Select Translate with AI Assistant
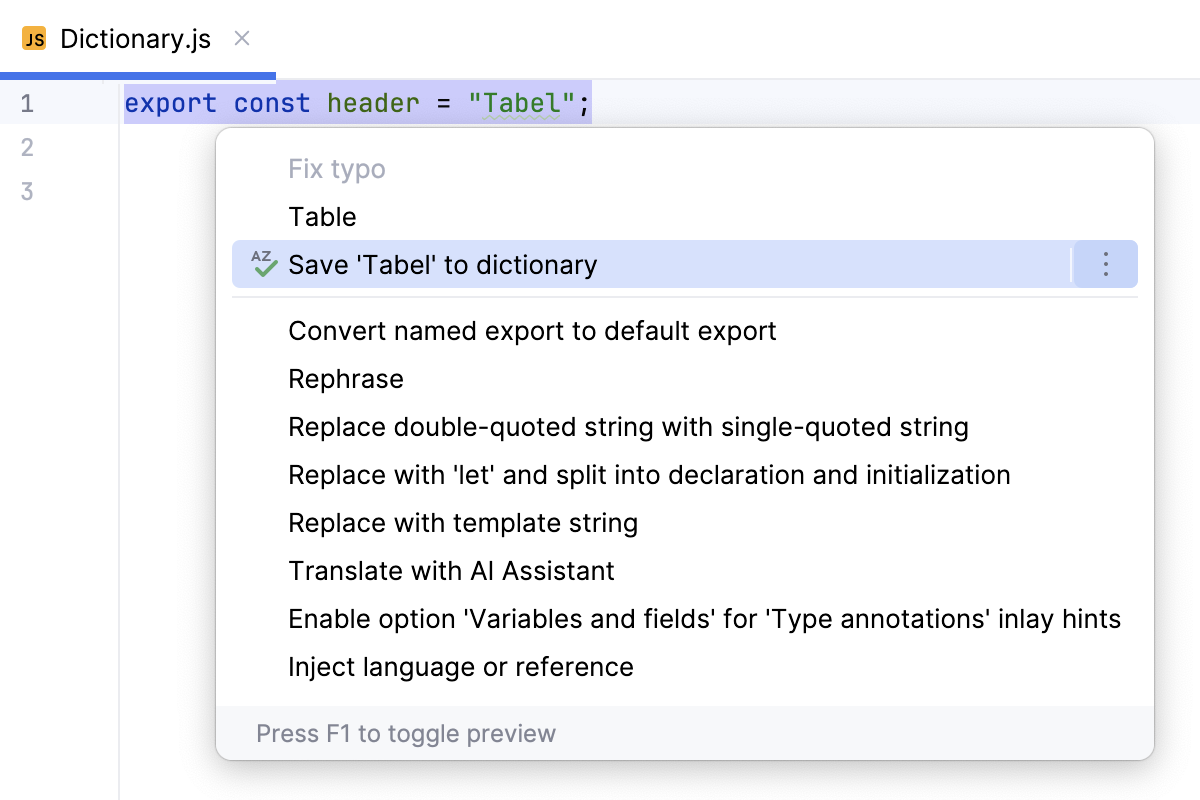This screenshot has height=800, width=1200. tap(451, 571)
